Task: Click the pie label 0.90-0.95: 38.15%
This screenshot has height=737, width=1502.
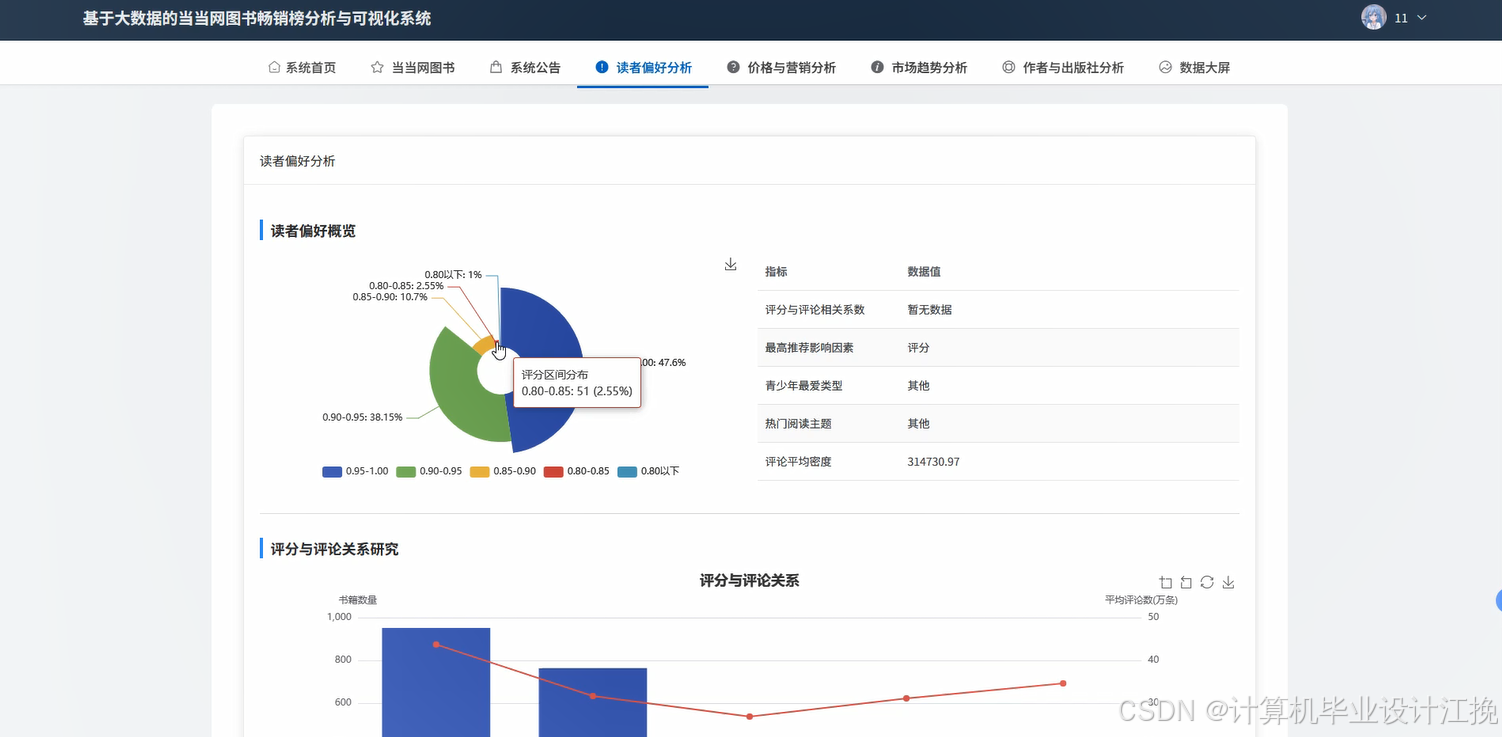Action: [362, 417]
